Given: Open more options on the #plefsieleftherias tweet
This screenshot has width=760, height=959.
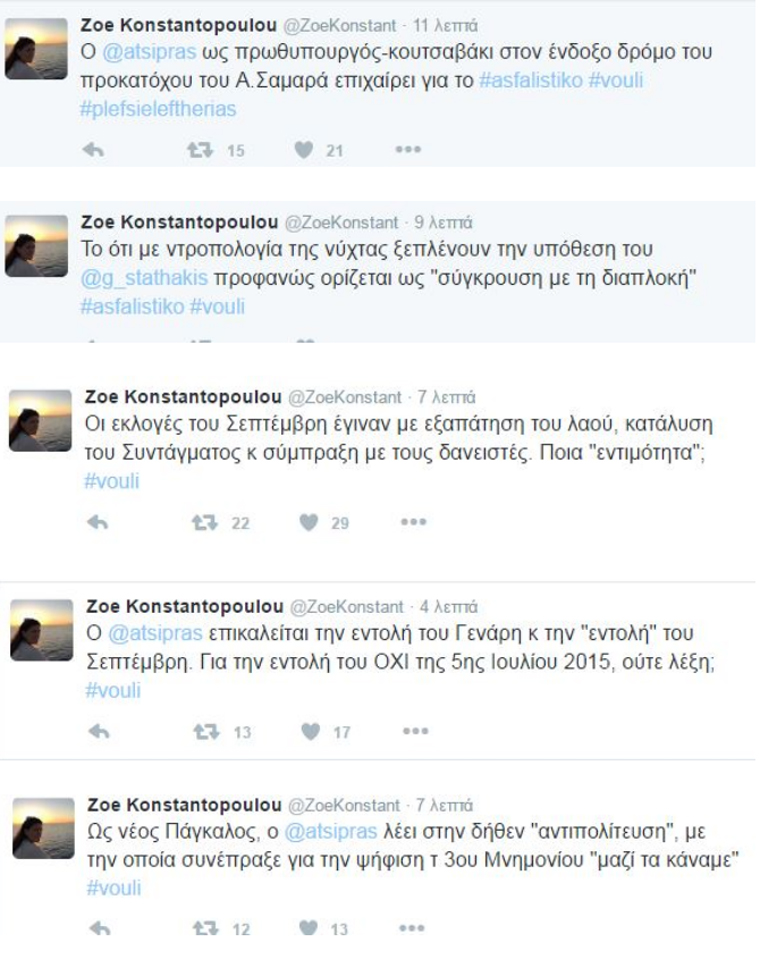Looking at the screenshot, I should point(408,149).
